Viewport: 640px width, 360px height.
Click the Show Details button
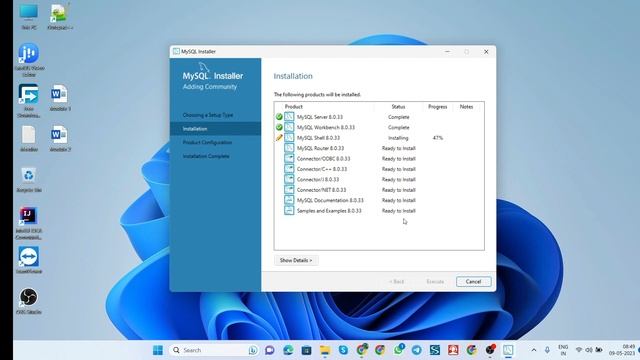(296, 260)
